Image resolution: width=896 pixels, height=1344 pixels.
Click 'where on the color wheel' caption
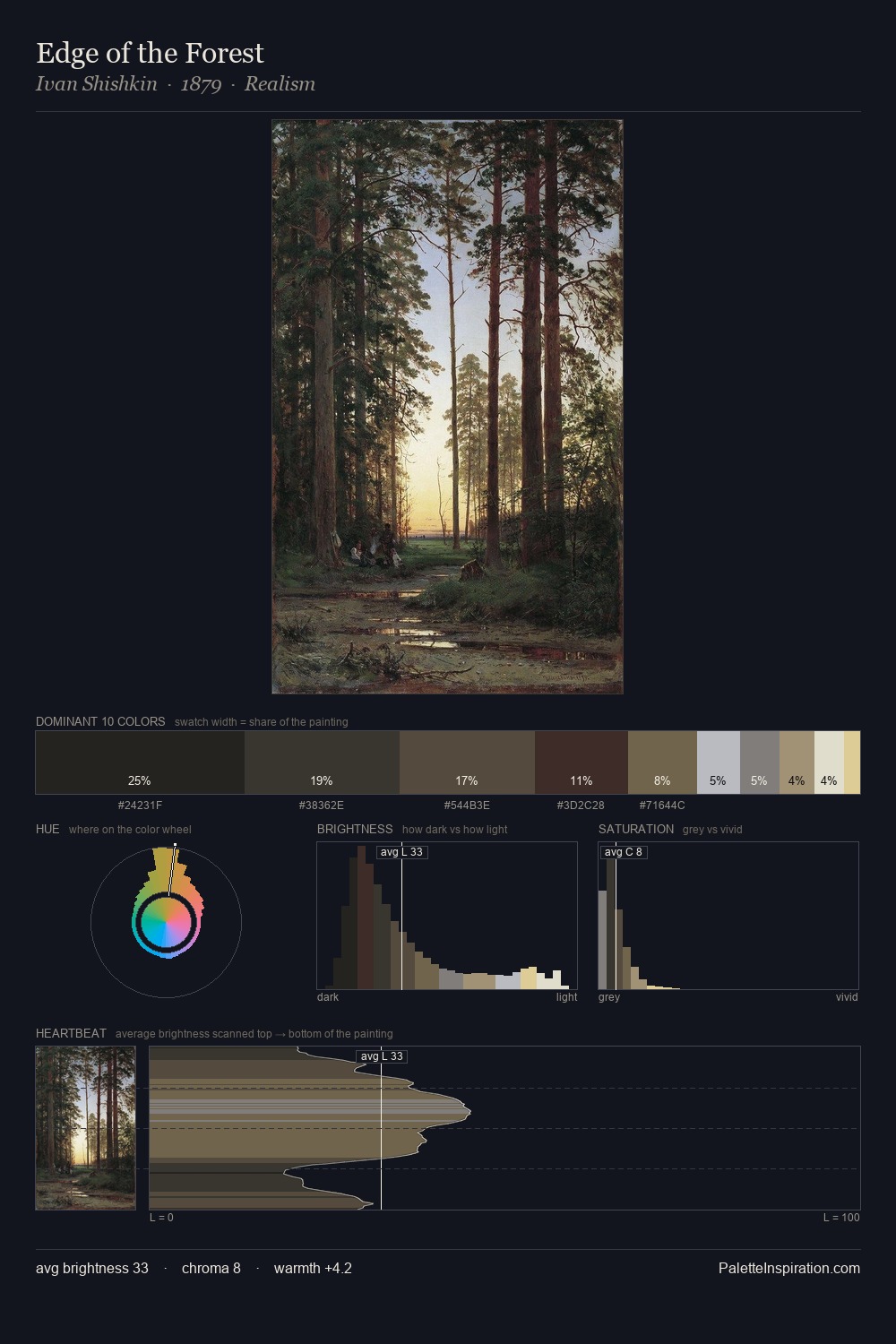[x=130, y=830]
